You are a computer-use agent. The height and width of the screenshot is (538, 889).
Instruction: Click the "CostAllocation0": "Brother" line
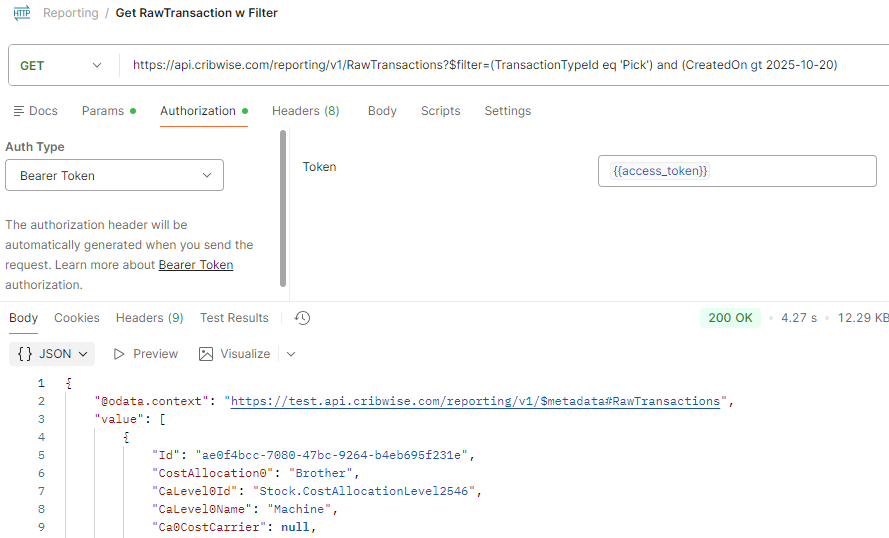coord(256,473)
